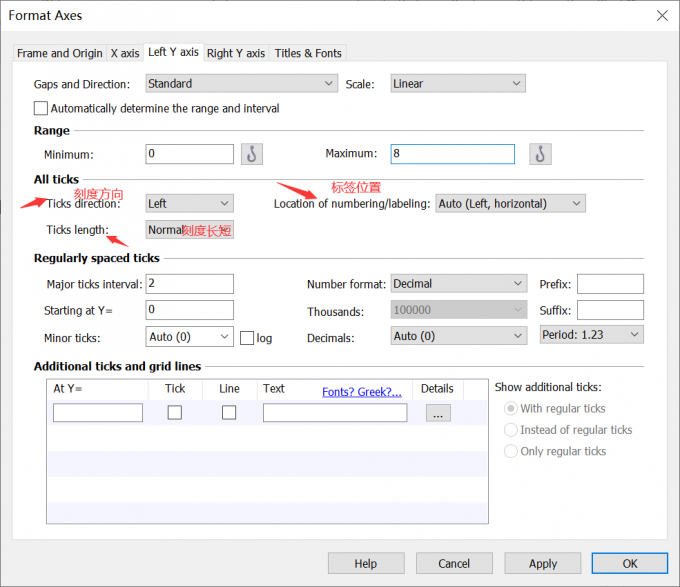Expand the Scale Linear dropdown
This screenshot has height=587, width=680.
pos(458,84)
